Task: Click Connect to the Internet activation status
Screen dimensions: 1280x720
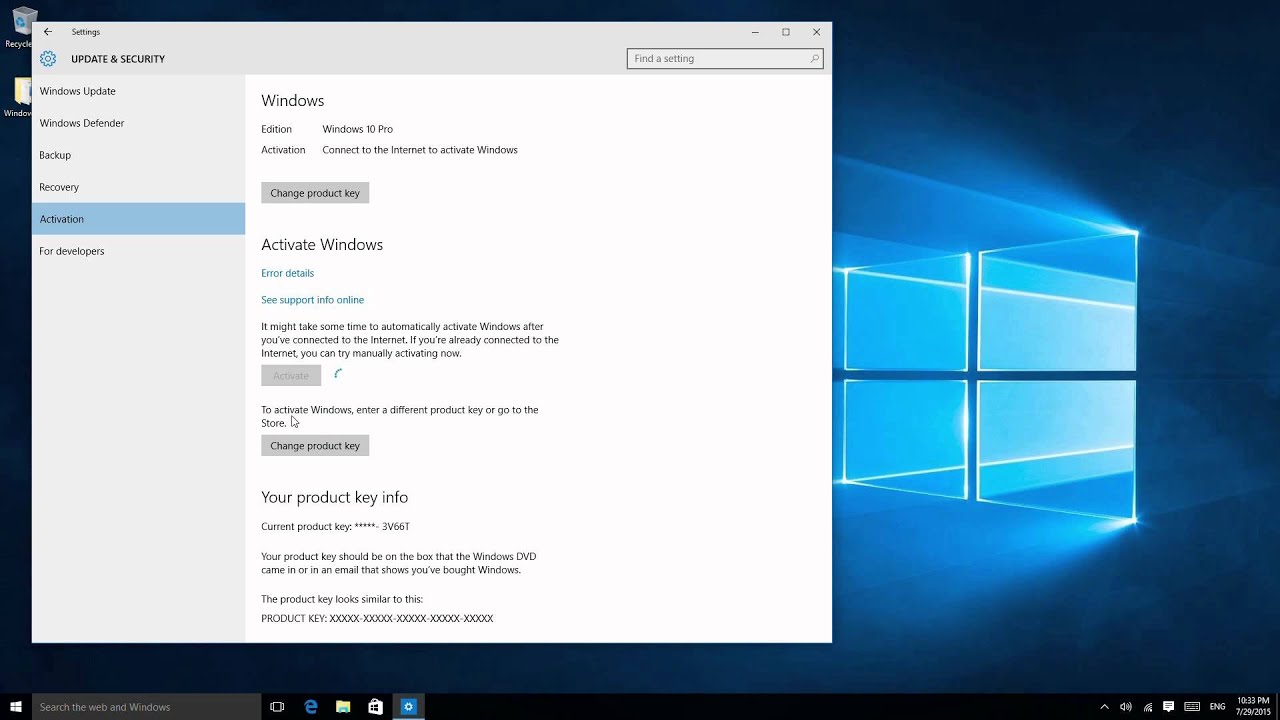Action: pyautogui.click(x=420, y=150)
